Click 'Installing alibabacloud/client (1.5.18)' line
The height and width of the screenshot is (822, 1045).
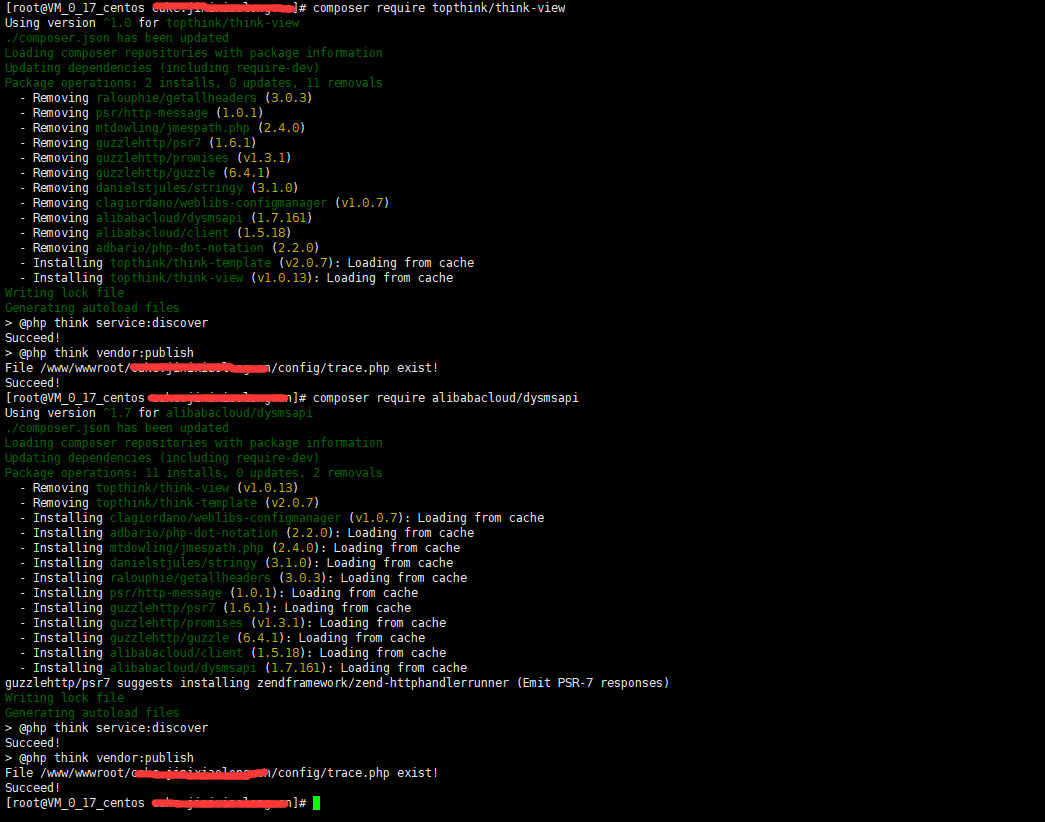pos(233,653)
